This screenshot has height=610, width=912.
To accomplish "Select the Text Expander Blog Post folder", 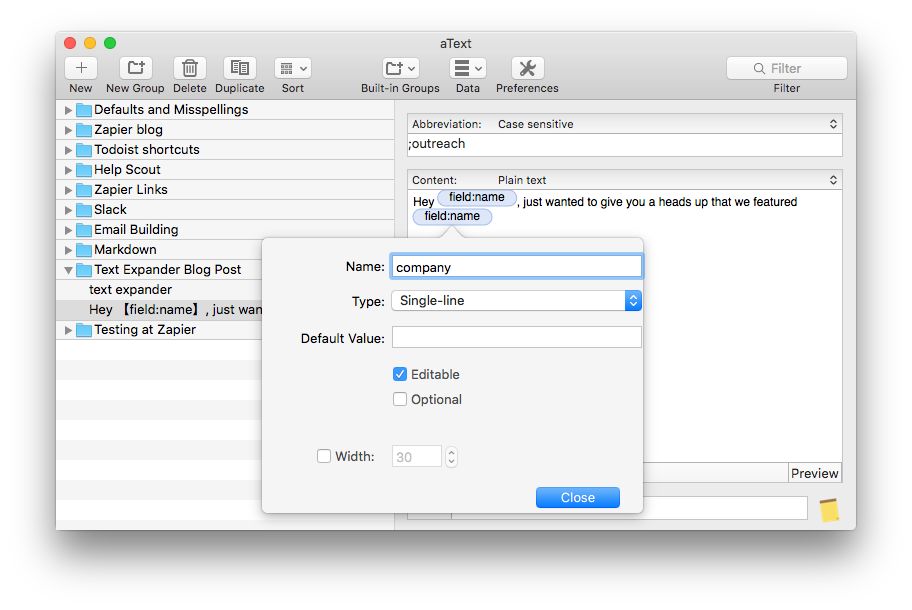I will click(159, 269).
